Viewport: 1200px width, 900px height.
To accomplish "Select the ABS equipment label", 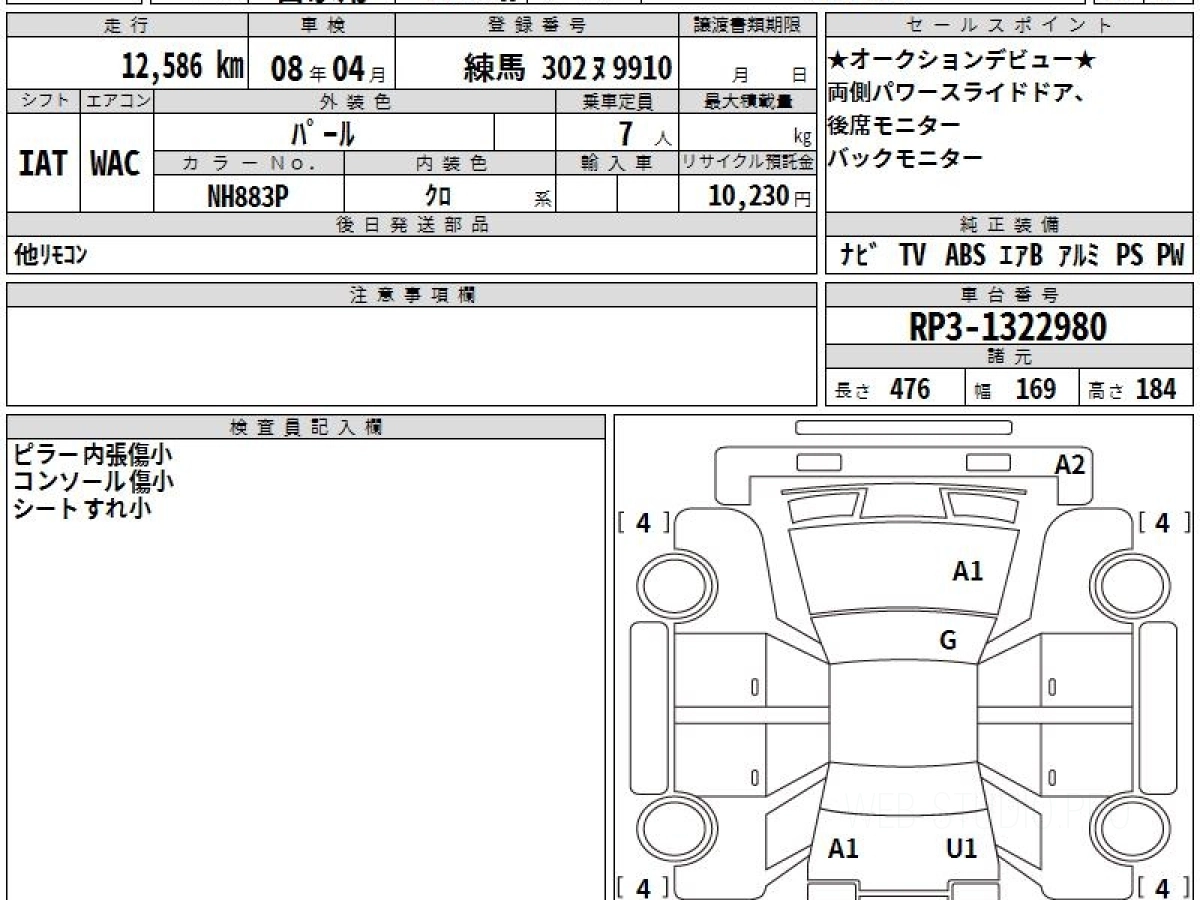I will coord(965,255).
